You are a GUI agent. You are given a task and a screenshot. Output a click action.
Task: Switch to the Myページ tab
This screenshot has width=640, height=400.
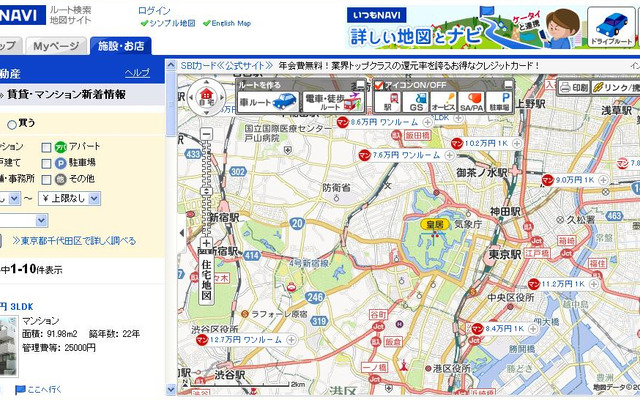click(x=56, y=46)
